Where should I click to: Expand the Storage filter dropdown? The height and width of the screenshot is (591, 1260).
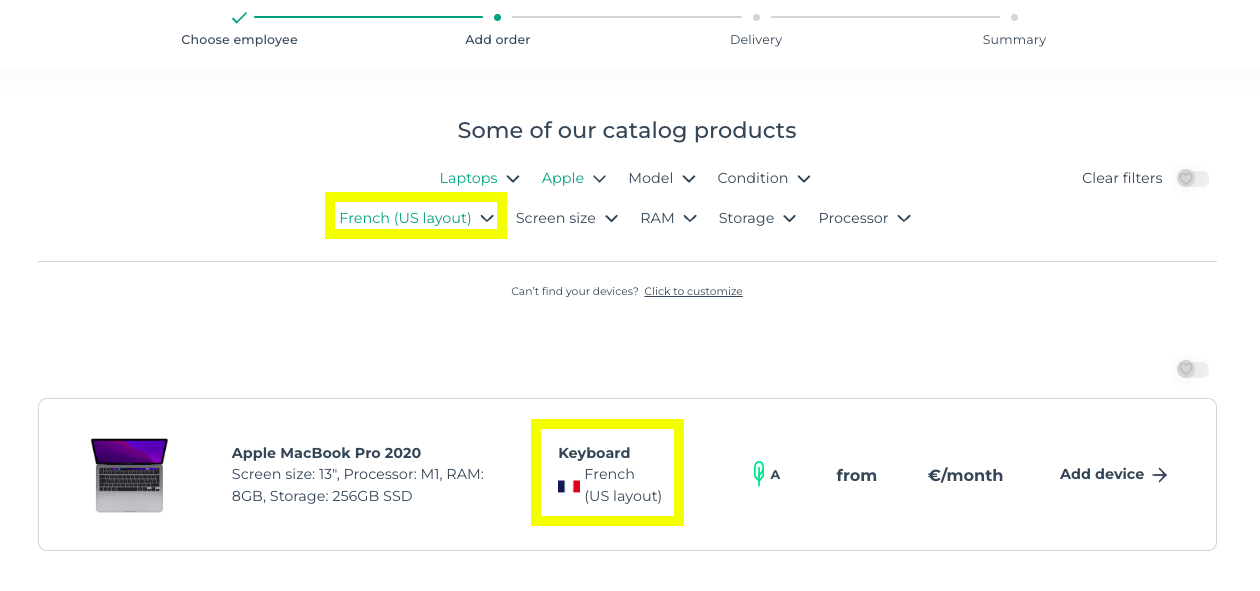[757, 218]
